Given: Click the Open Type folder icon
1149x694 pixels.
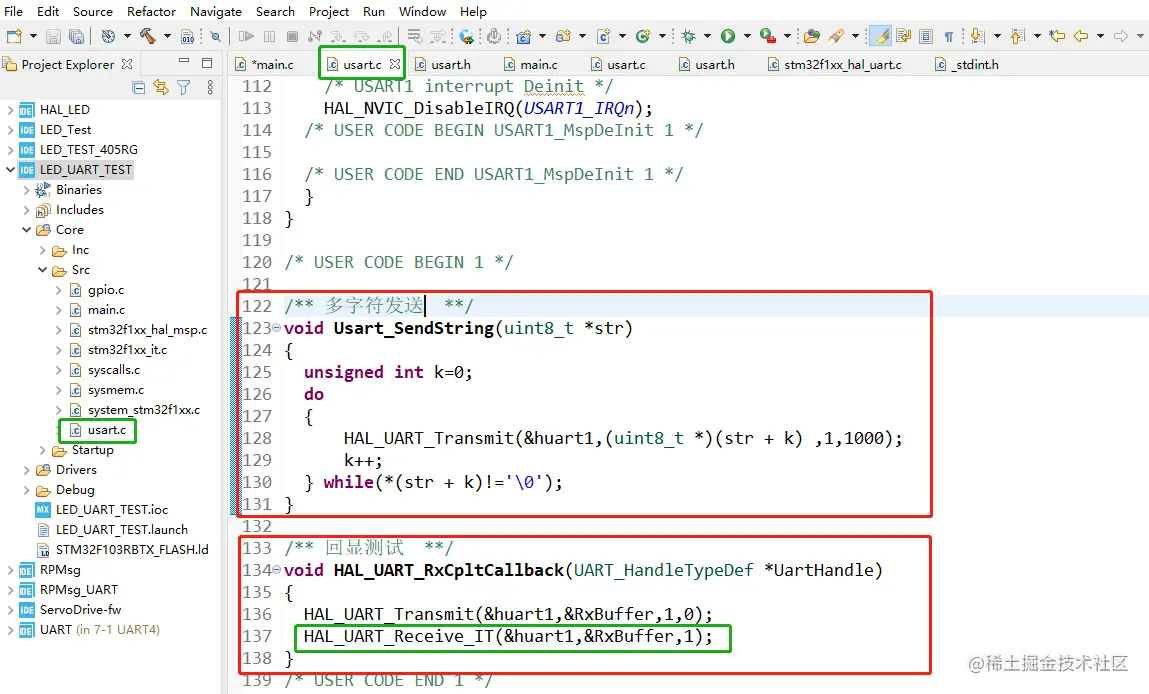Looking at the screenshot, I should 811,36.
